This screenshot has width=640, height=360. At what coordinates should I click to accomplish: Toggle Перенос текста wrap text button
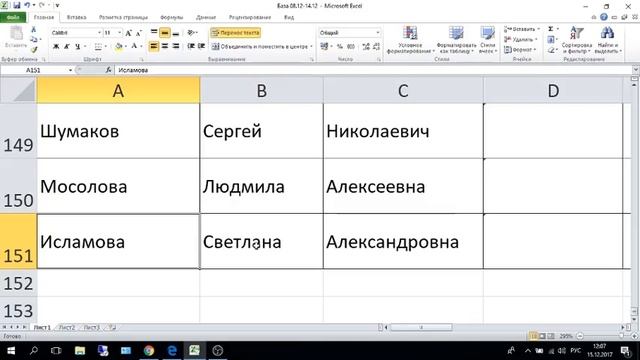[236, 33]
